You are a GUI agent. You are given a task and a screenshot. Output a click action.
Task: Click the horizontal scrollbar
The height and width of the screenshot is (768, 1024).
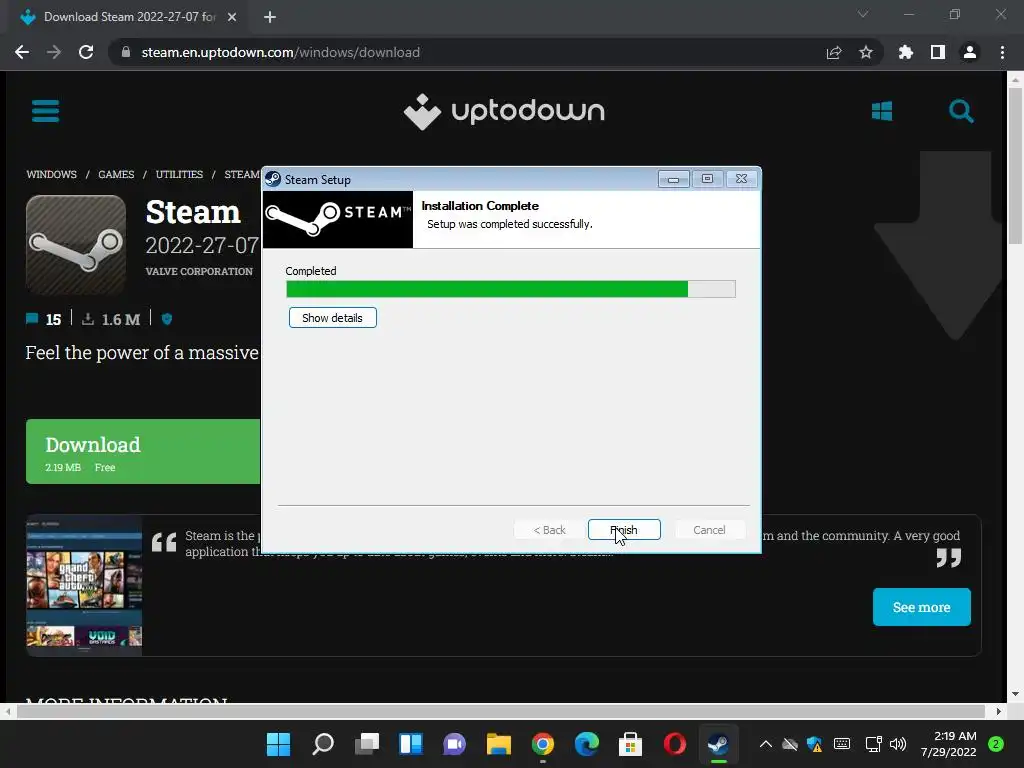[502, 711]
